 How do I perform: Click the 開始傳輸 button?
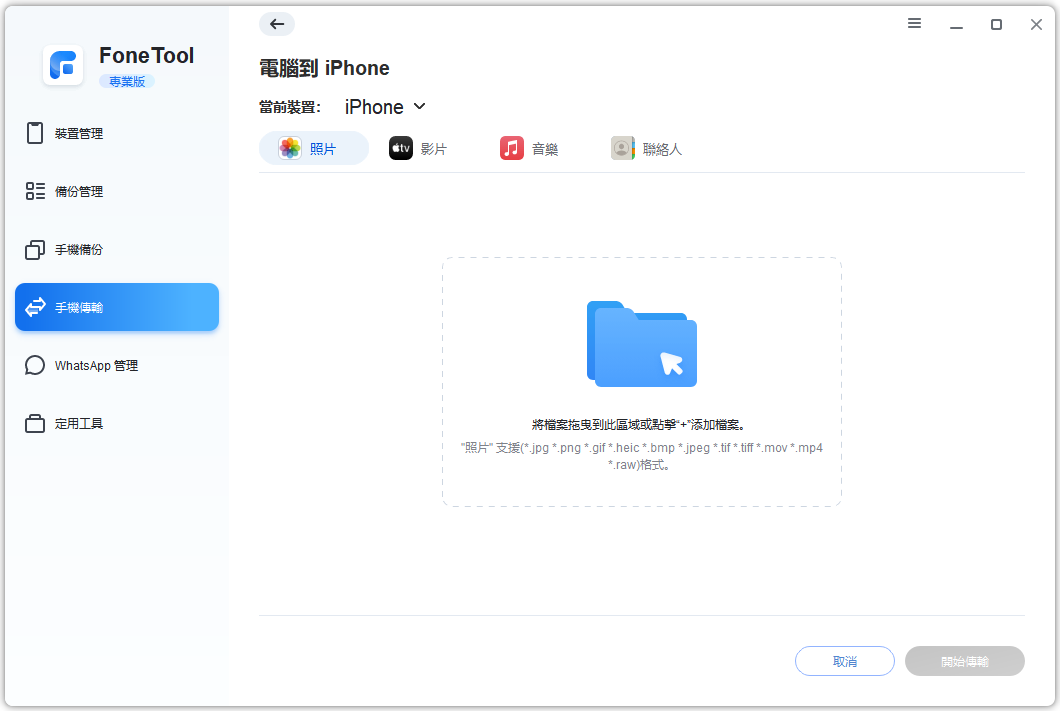point(964,661)
